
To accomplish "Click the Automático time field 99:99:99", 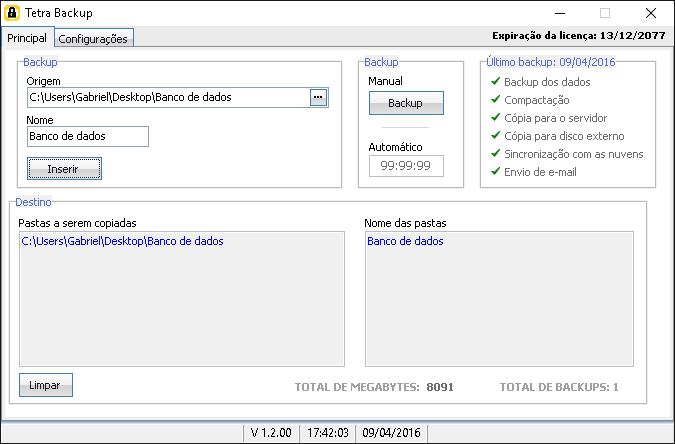I will 406,166.
